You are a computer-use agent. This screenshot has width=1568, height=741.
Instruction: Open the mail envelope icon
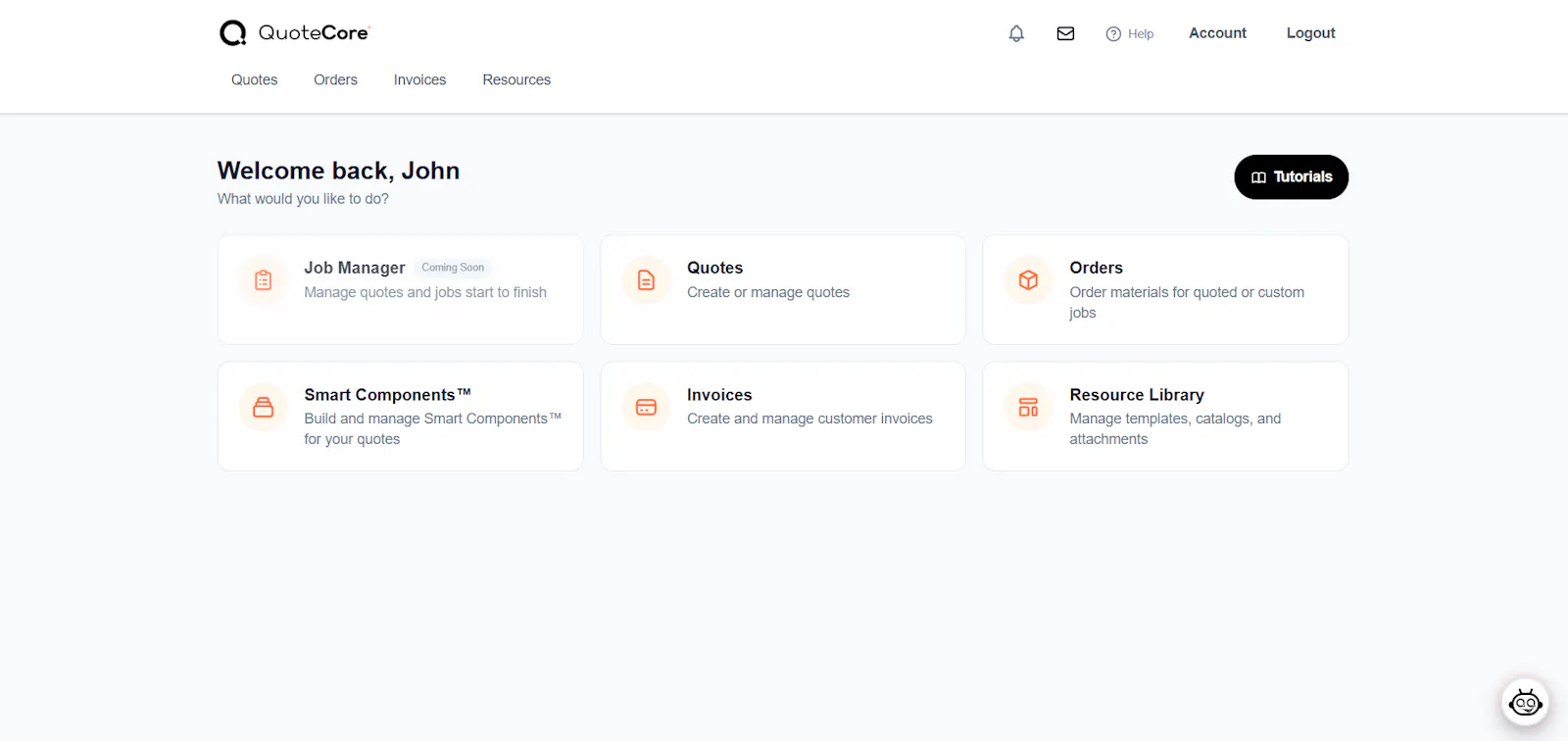(1065, 33)
